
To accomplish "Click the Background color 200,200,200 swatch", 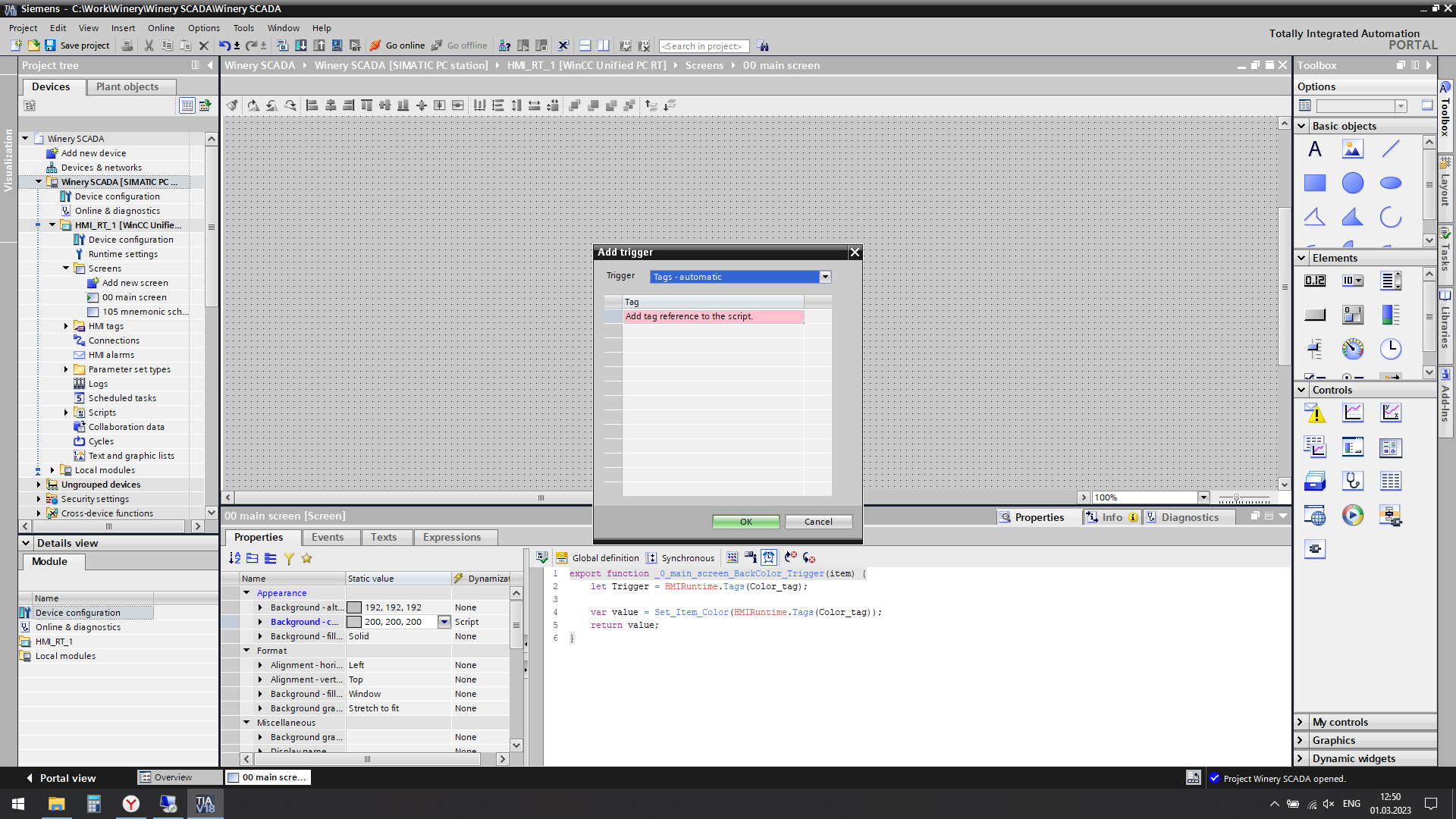I will tap(354, 622).
